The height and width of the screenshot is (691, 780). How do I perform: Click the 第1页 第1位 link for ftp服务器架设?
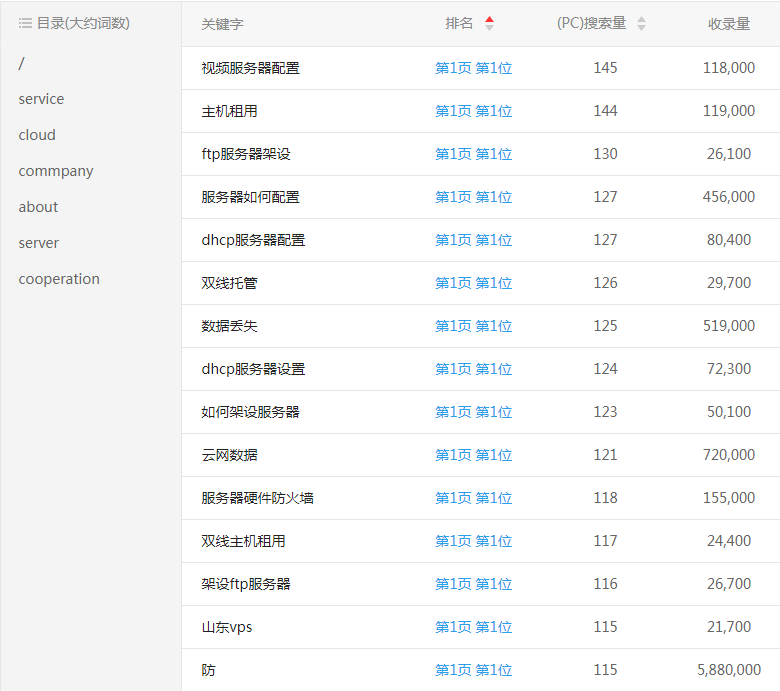click(473, 154)
